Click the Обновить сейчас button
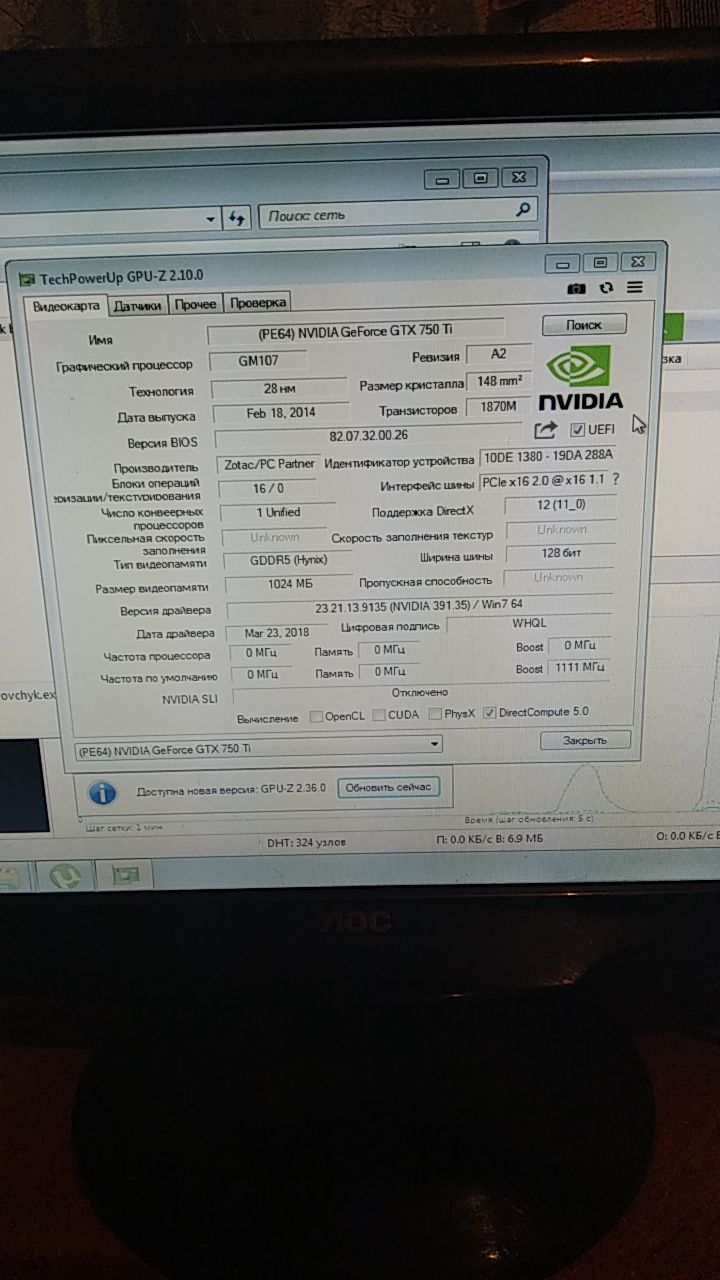The height and width of the screenshot is (1280, 720). [x=388, y=787]
